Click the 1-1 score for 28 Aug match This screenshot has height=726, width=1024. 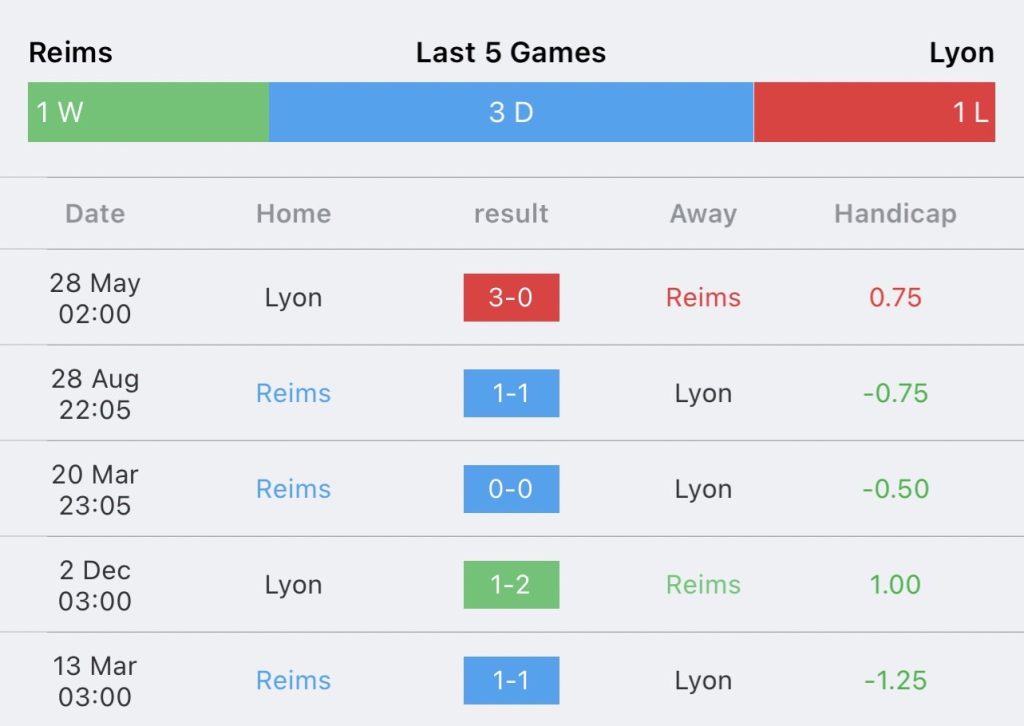click(x=511, y=393)
